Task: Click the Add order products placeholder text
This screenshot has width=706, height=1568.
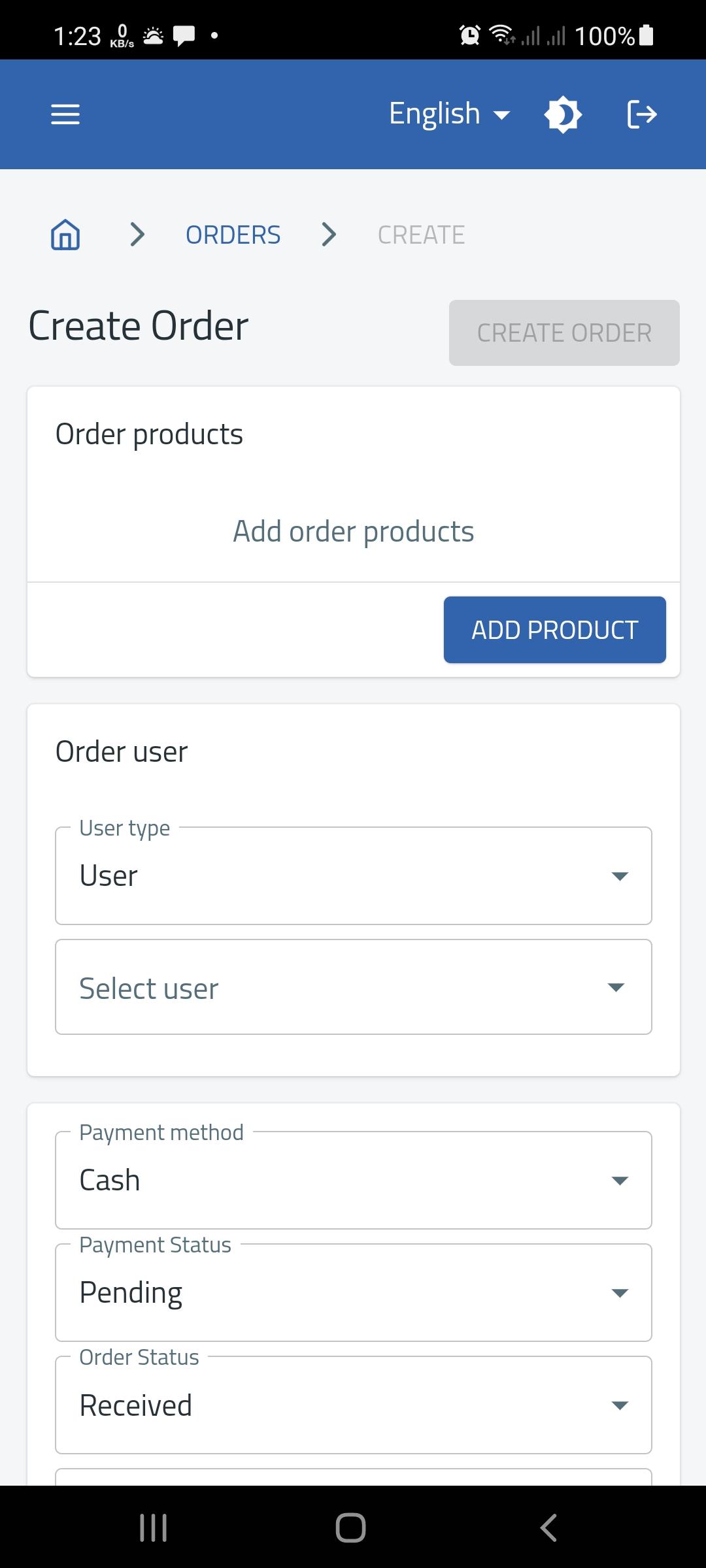Action: tap(354, 531)
